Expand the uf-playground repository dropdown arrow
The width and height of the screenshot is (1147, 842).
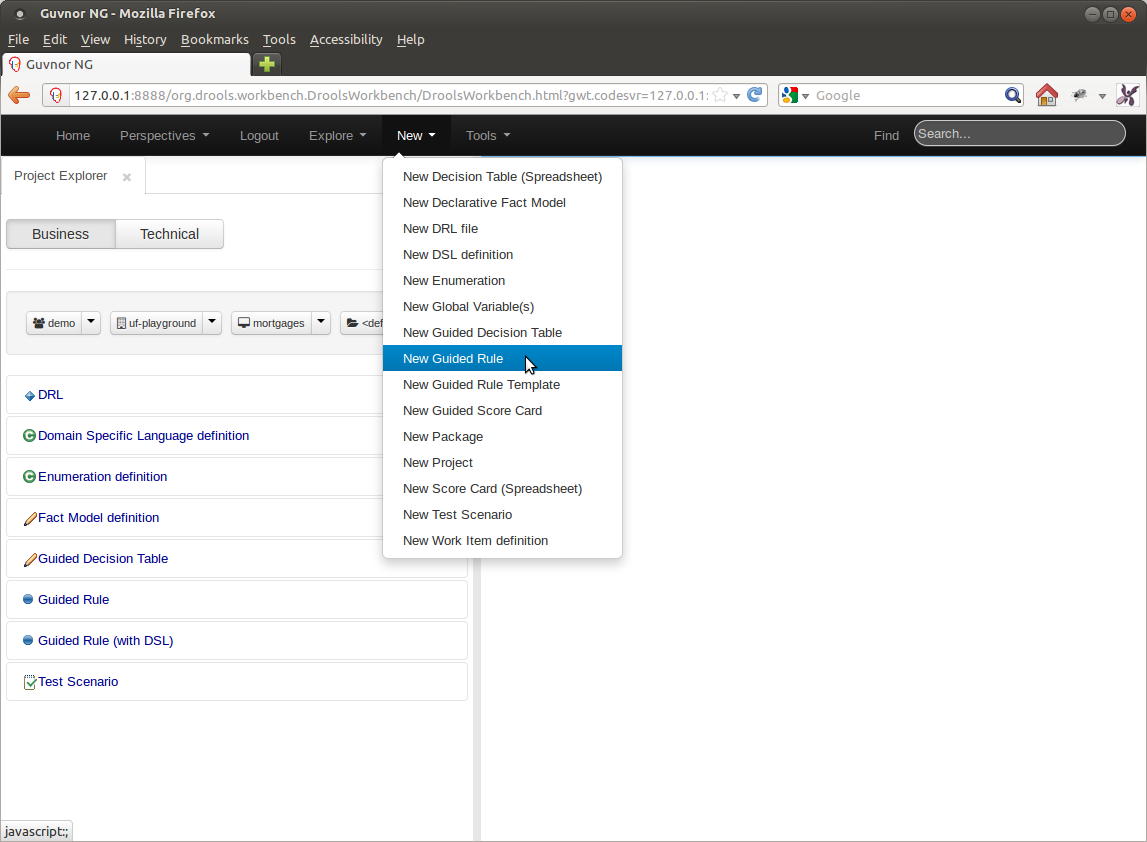[212, 323]
